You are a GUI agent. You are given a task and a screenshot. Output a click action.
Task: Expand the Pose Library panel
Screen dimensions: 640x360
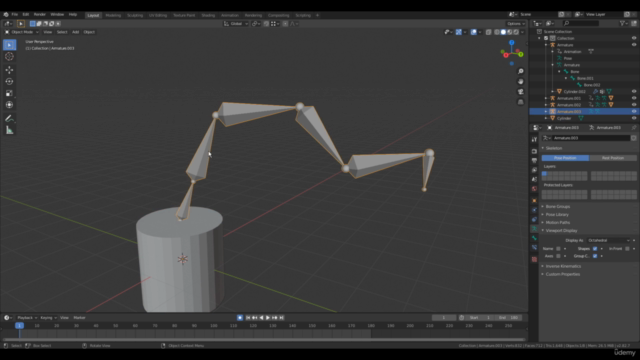(557, 215)
